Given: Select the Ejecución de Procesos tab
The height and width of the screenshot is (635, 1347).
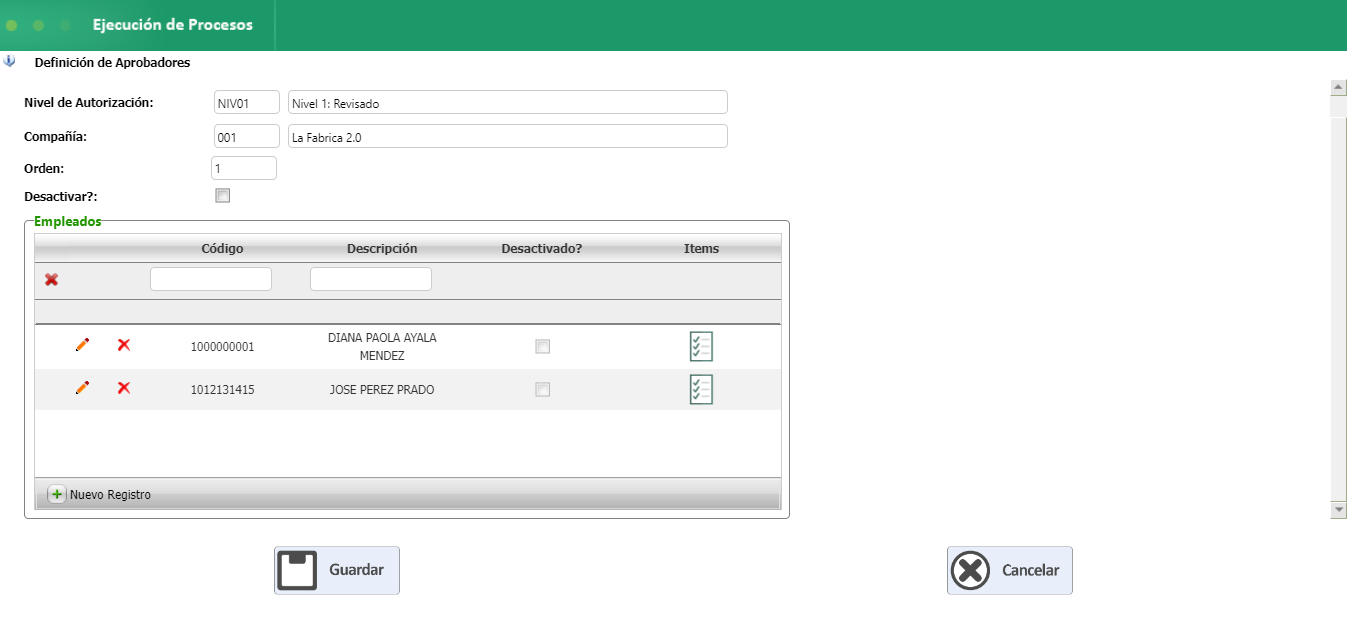Looking at the screenshot, I should (x=172, y=25).
